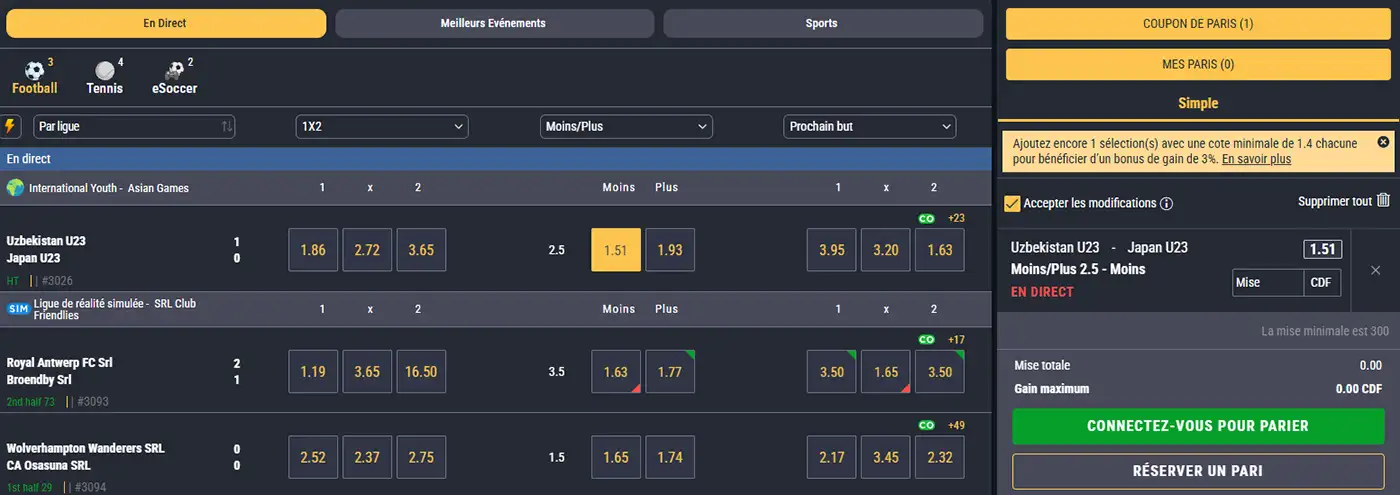1400x495 pixels.
Task: Open the 1X2 market dropdown
Action: pos(382,127)
